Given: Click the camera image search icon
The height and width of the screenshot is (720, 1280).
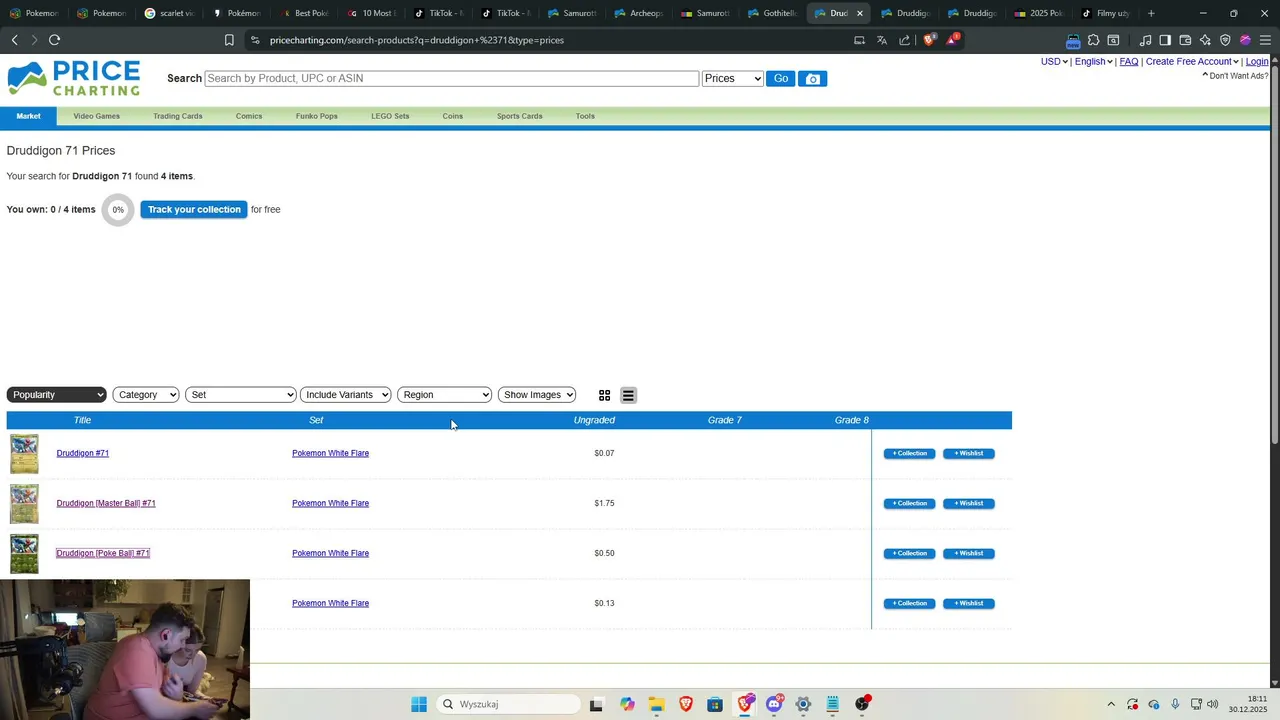Looking at the screenshot, I should (x=812, y=79).
